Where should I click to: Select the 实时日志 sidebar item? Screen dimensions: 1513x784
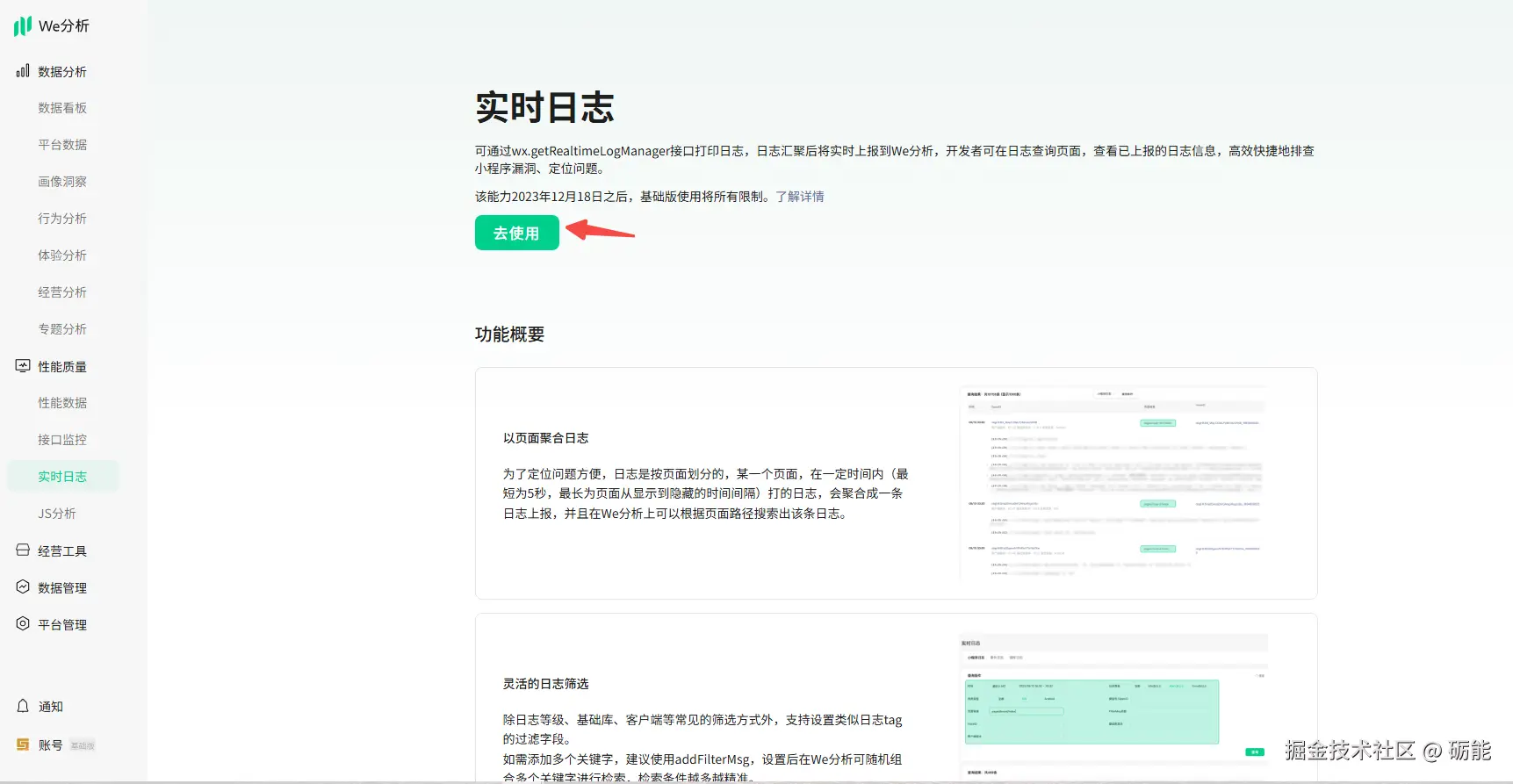[62, 477]
